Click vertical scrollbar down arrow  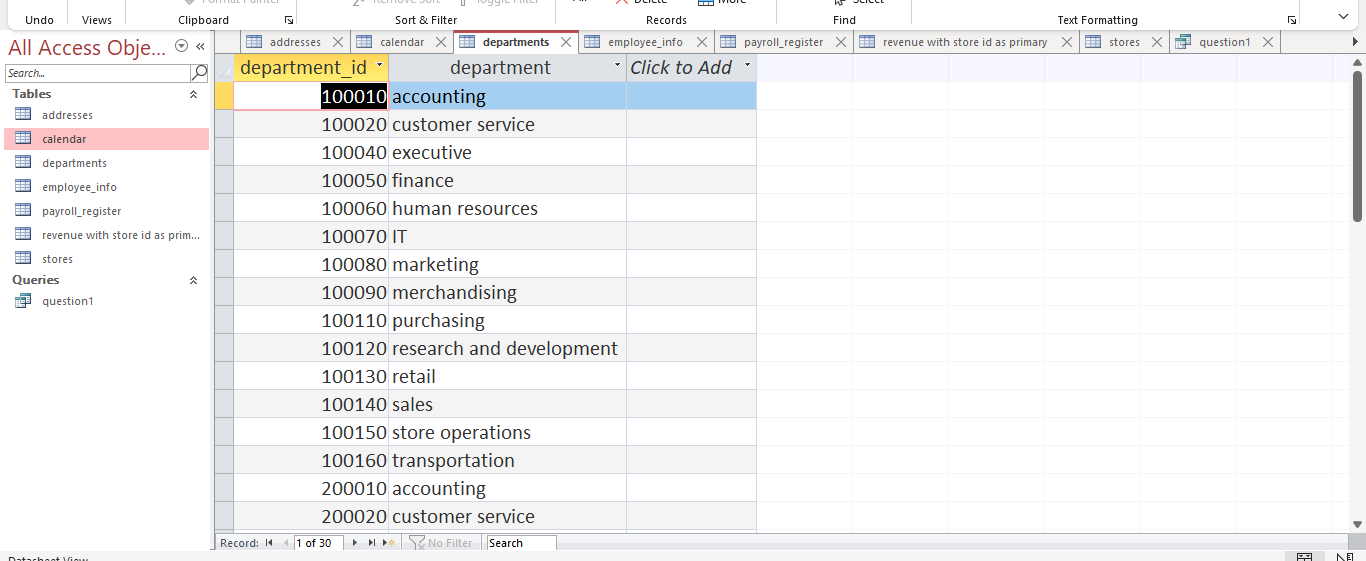tap(1358, 523)
